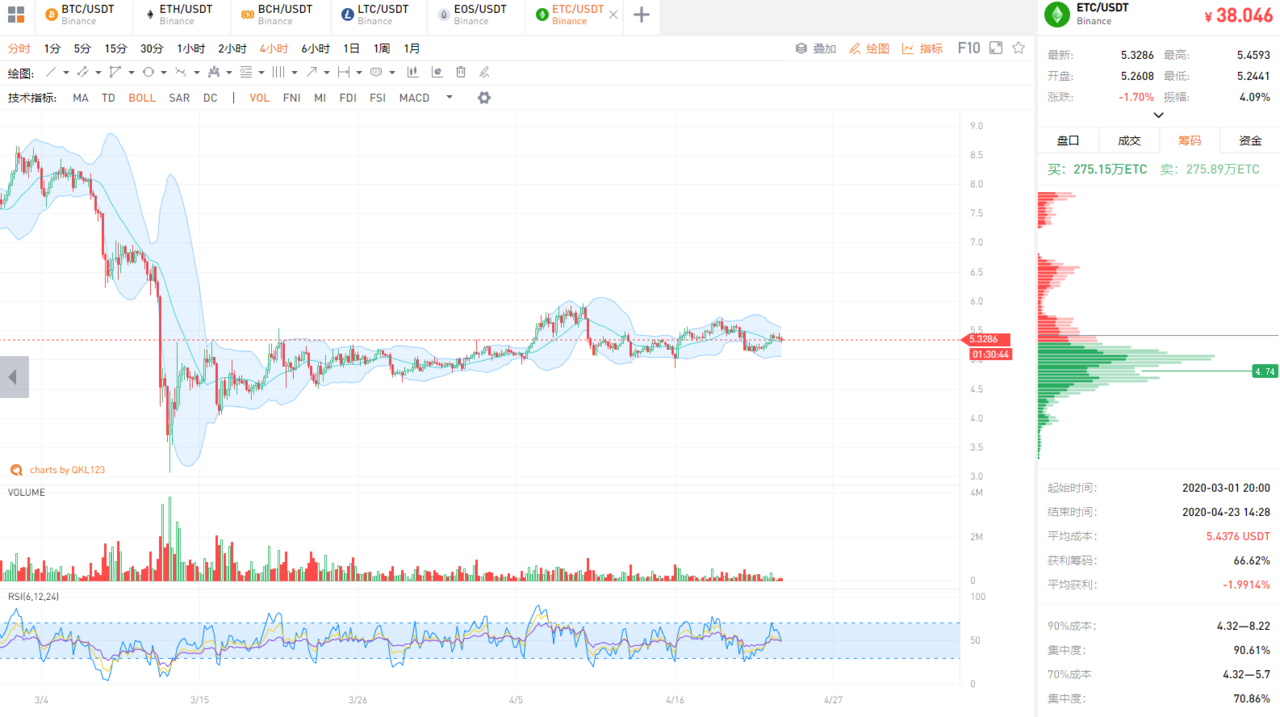Toggle the DC indicator
Image resolution: width=1280 pixels, height=717 pixels.
[210, 98]
